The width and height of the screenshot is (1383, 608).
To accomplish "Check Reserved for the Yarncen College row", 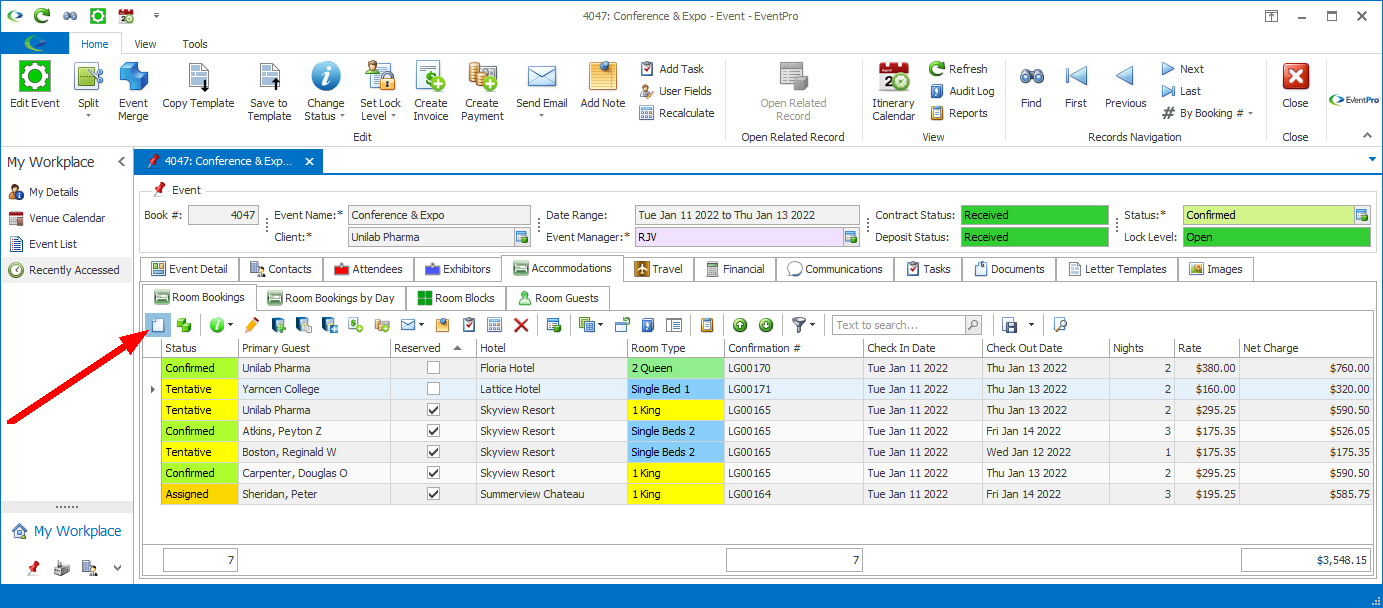I will (433, 389).
